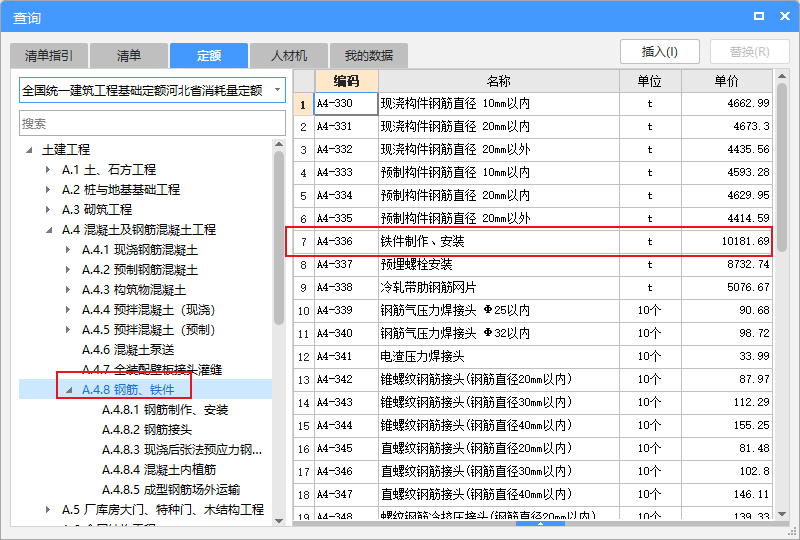Open the 人材机 tab
The image size is (800, 540).
289,56
